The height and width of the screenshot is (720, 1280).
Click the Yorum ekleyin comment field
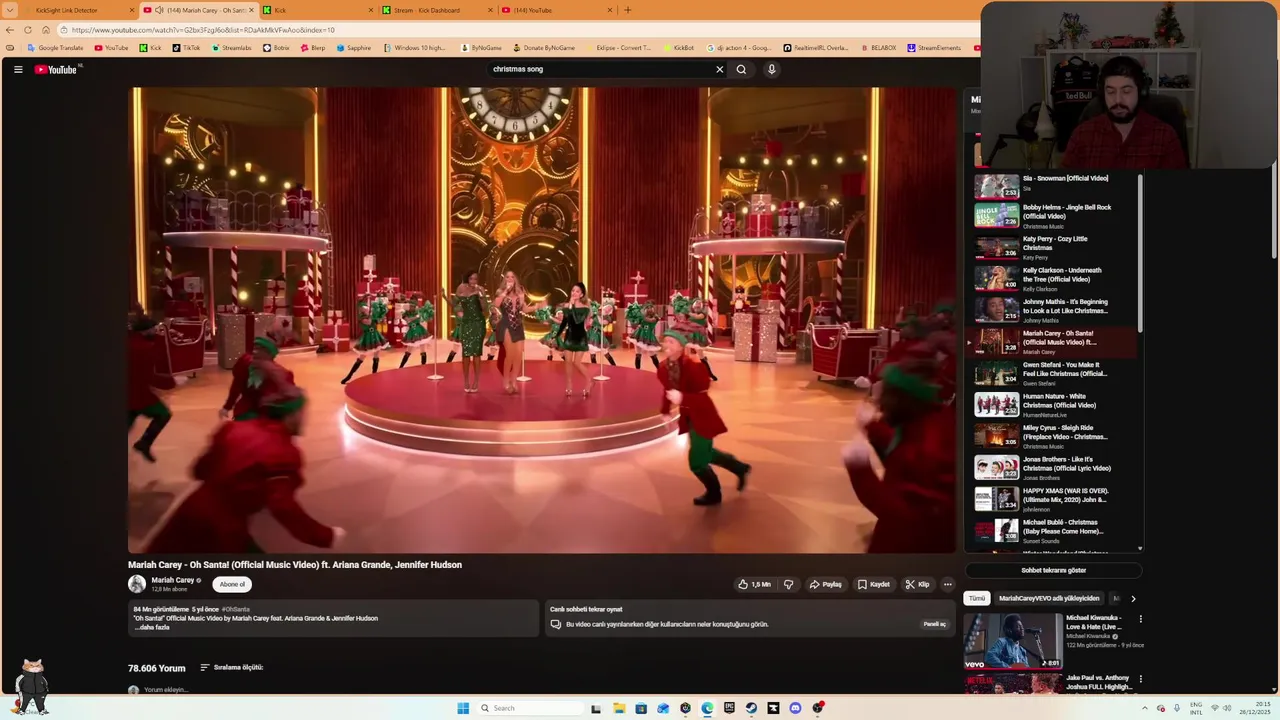point(166,690)
